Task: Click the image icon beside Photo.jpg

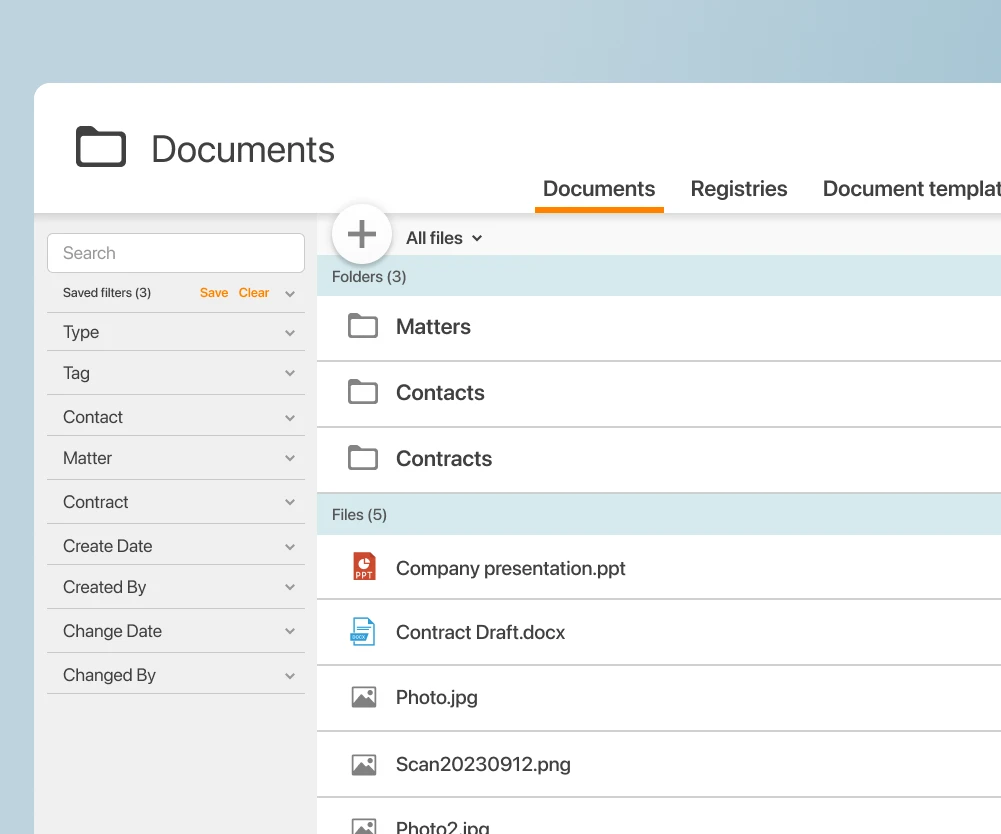Action: (364, 697)
